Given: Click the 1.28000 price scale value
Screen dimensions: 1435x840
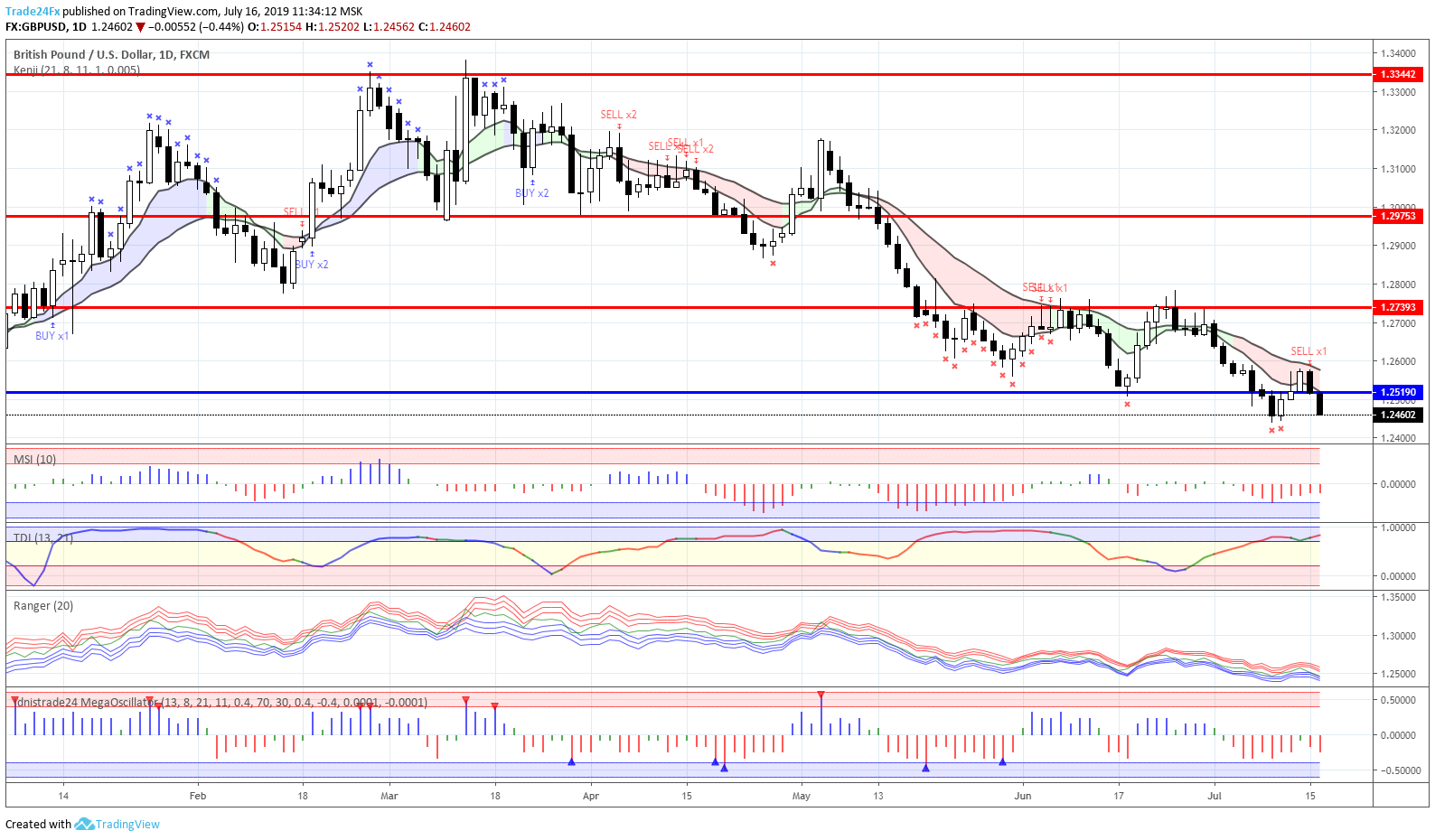Looking at the screenshot, I should point(1398,285).
